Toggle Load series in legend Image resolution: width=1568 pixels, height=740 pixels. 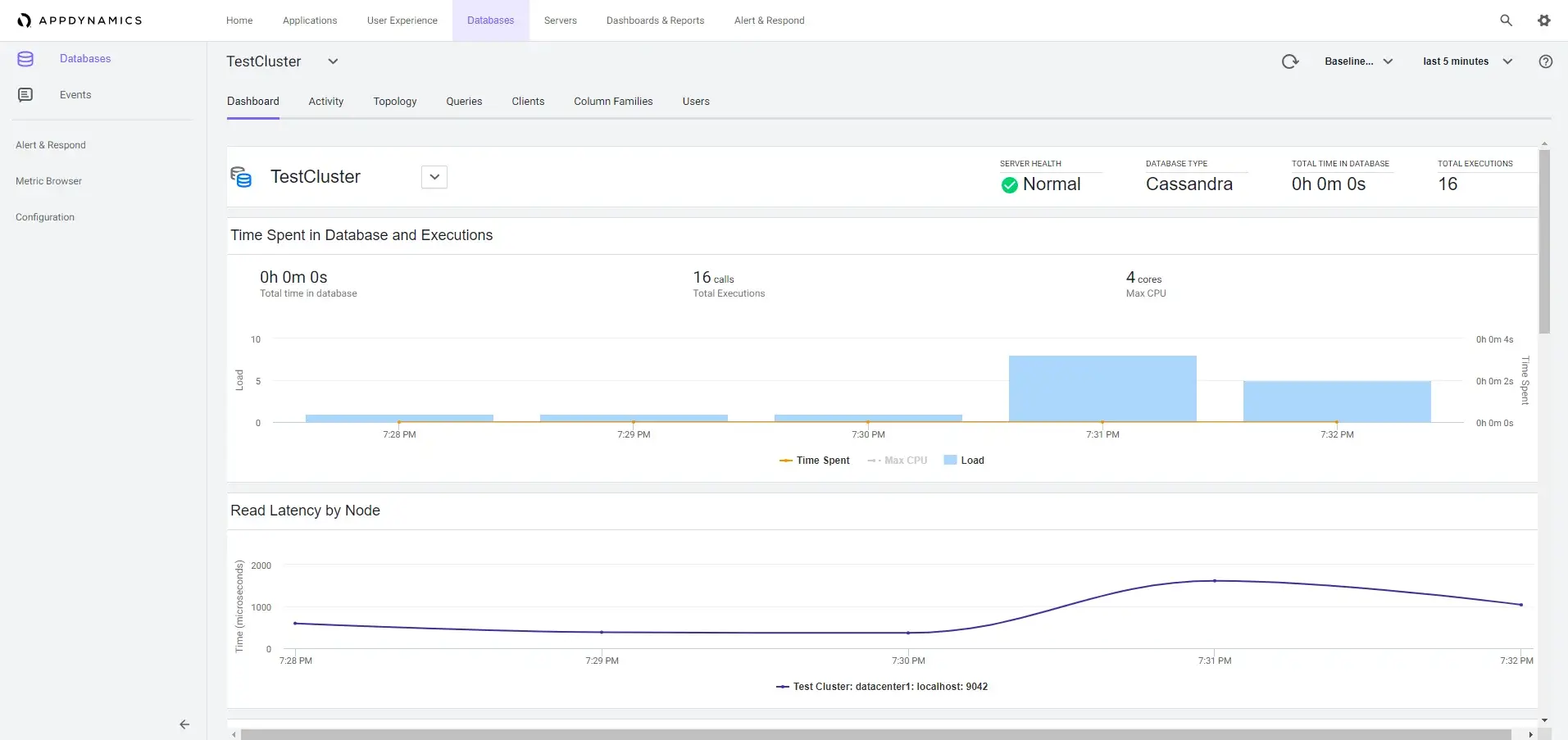coord(964,461)
